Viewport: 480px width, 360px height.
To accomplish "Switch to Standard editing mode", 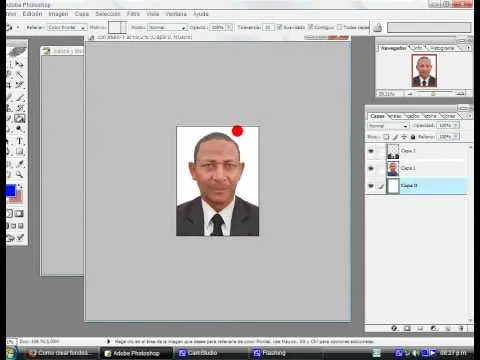I will tap(9, 214).
